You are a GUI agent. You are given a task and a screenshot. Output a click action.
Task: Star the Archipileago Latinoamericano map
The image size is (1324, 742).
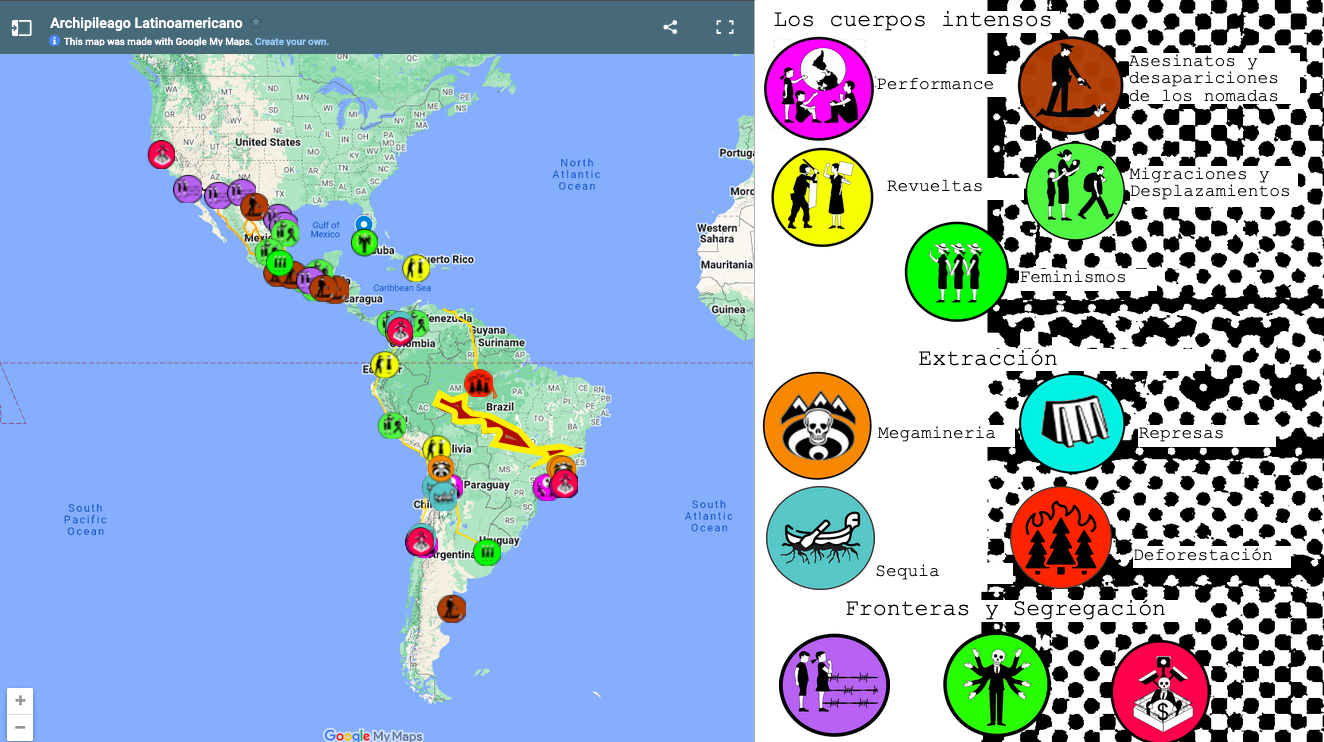click(x=256, y=22)
